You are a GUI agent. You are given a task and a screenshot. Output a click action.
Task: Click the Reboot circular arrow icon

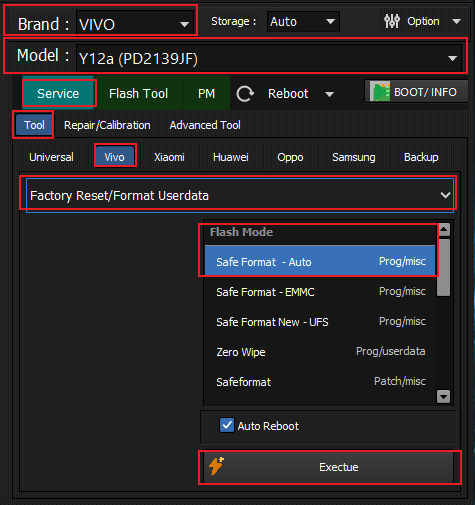(x=245, y=94)
